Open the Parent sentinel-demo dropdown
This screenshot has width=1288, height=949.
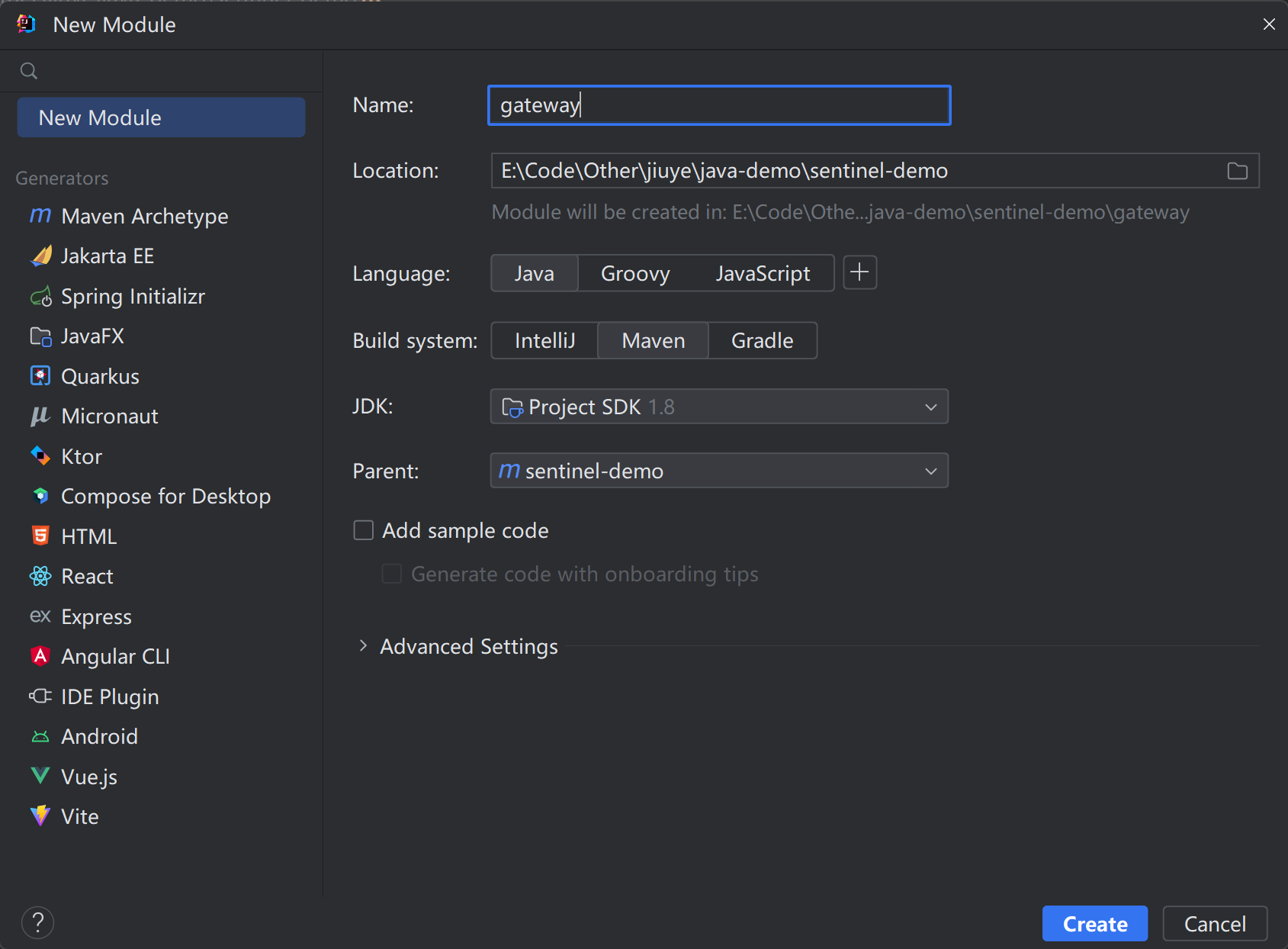coord(719,471)
